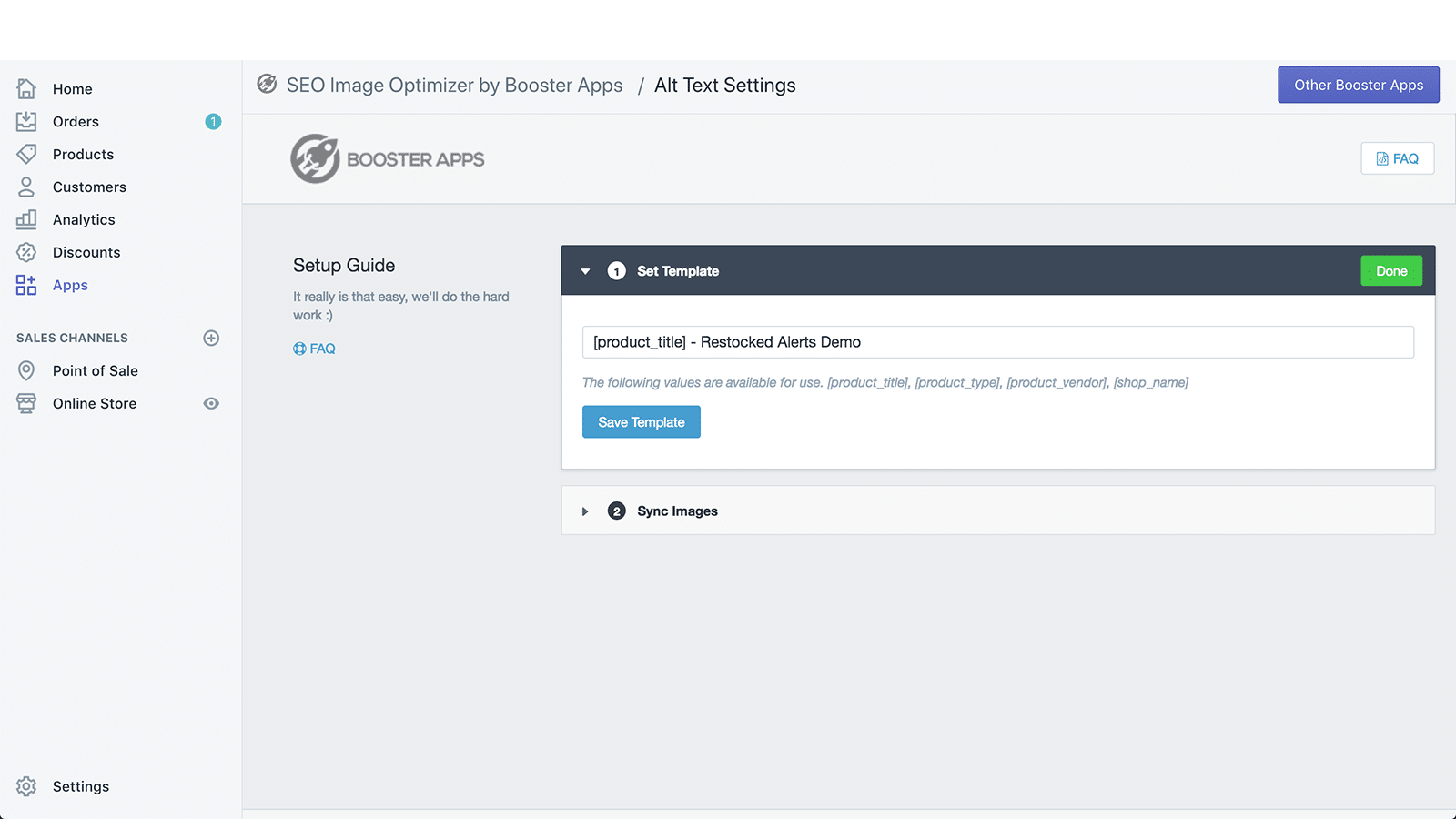The width and height of the screenshot is (1456, 819).
Task: Open Orders in the sidebar
Action: [76, 121]
